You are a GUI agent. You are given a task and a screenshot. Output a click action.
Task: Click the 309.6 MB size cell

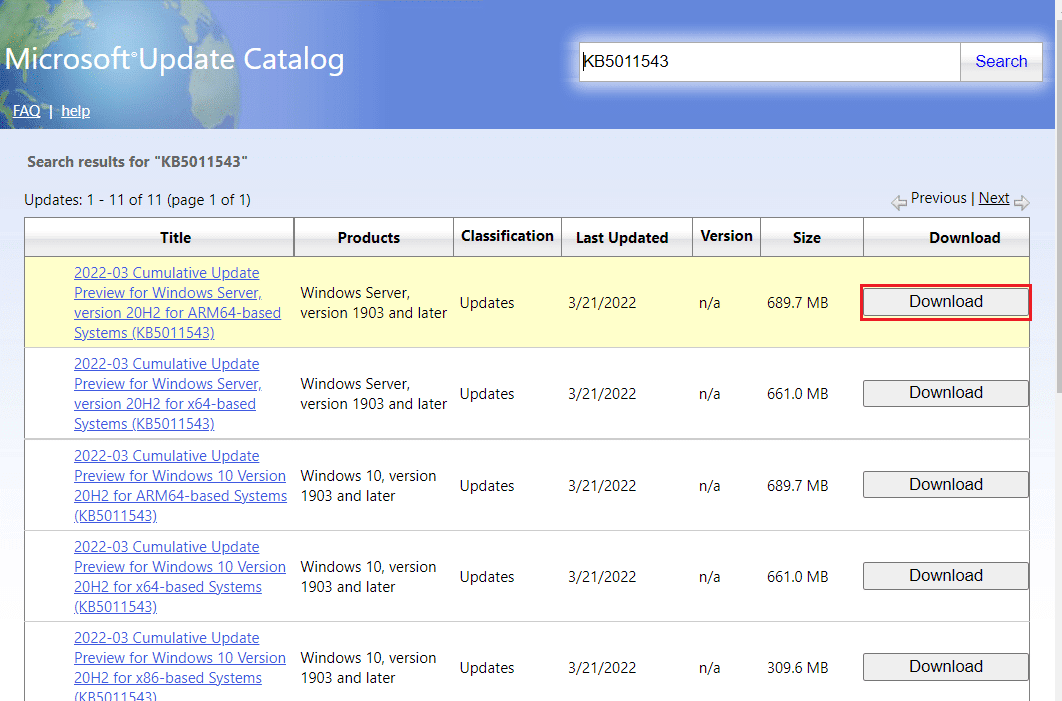[x=798, y=668]
